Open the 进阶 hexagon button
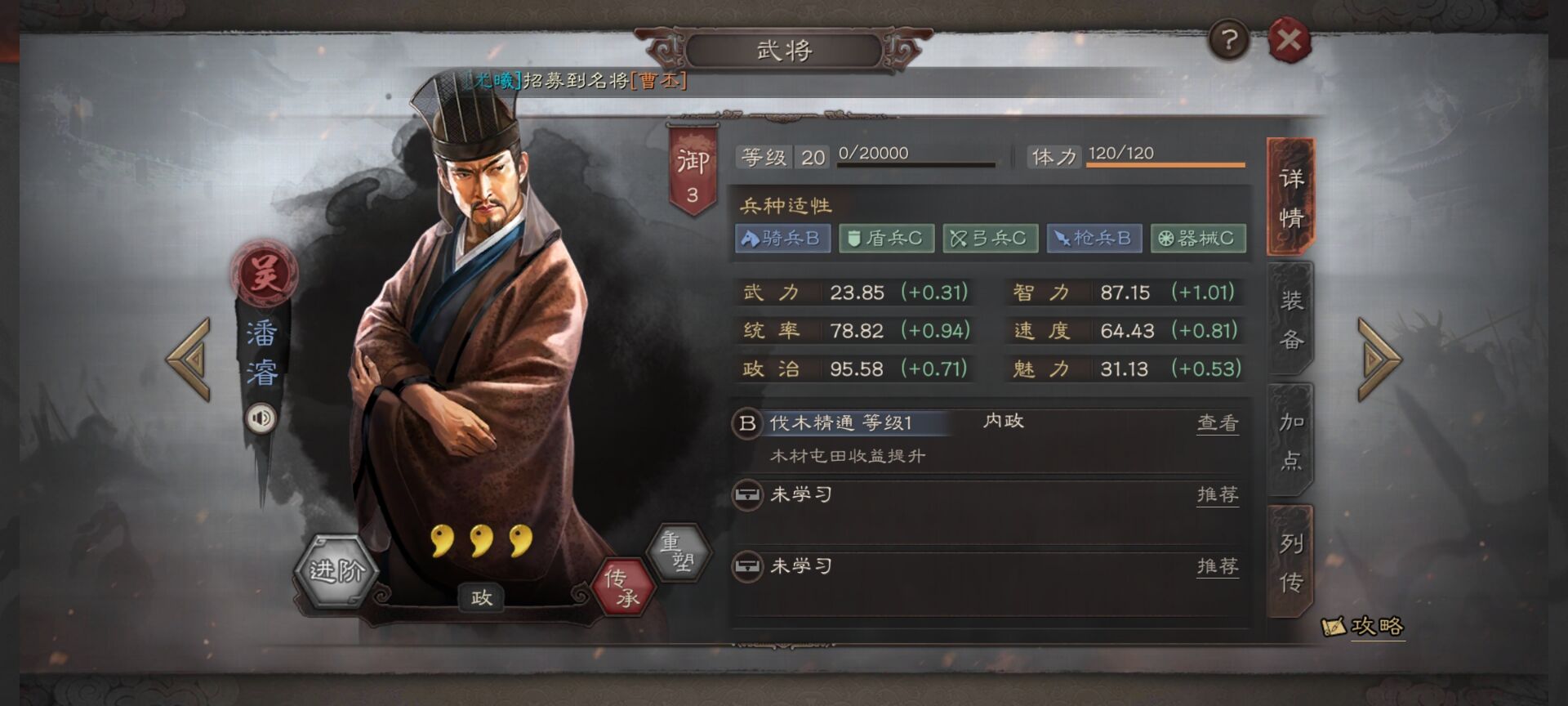Viewport: 1568px width, 706px height. (336, 570)
